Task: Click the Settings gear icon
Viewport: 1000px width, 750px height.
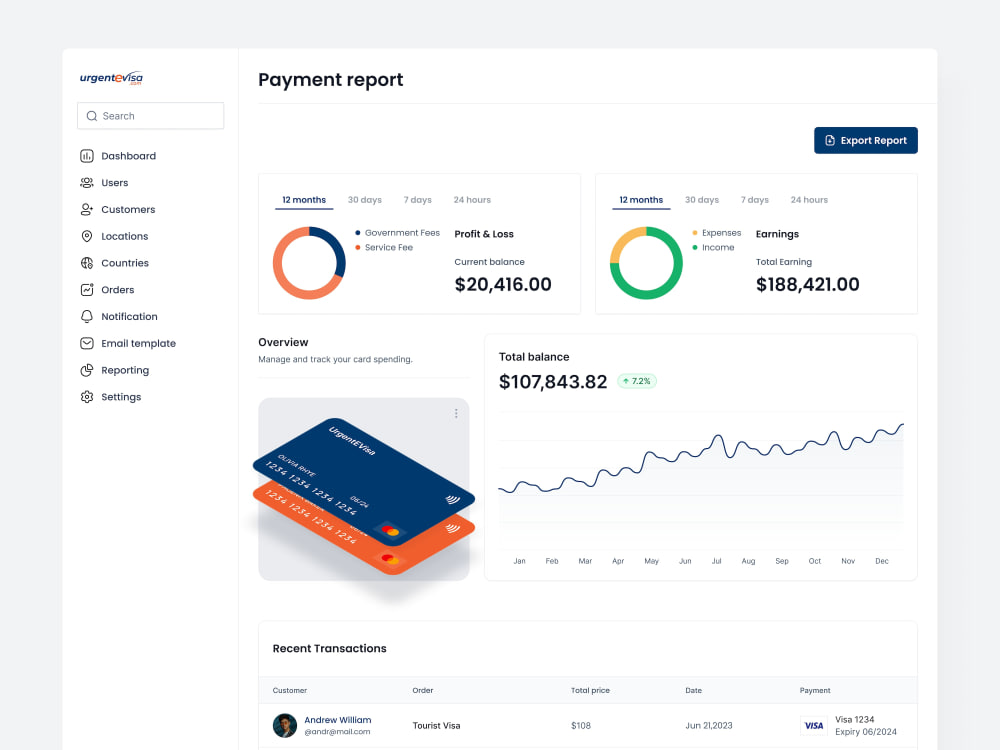Action: click(87, 397)
